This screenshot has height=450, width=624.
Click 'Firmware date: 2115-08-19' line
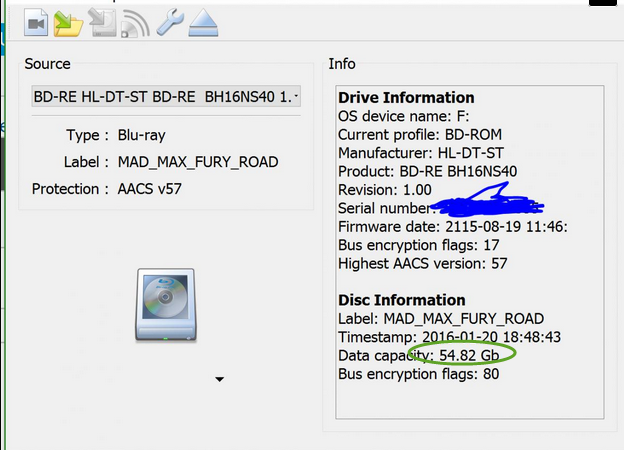(x=452, y=226)
